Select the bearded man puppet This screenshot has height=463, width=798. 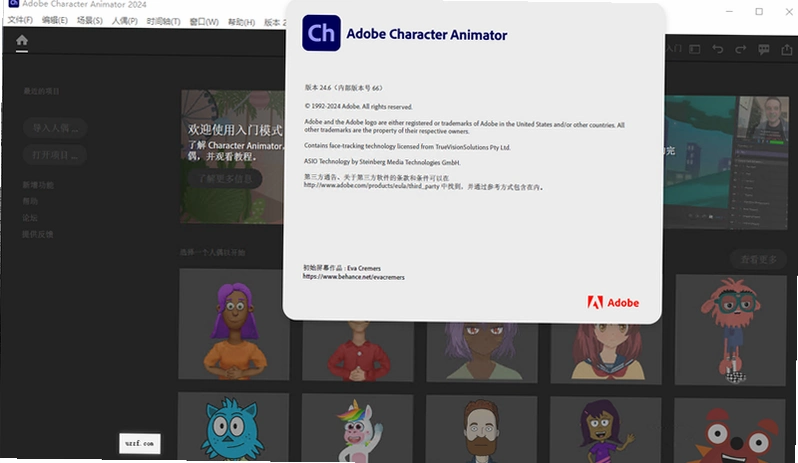point(481,429)
